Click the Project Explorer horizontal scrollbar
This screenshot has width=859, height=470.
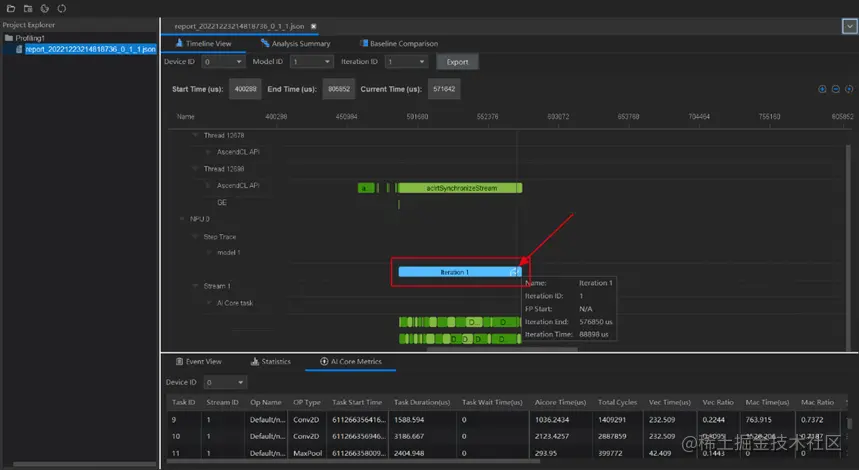pyautogui.click(x=84, y=464)
